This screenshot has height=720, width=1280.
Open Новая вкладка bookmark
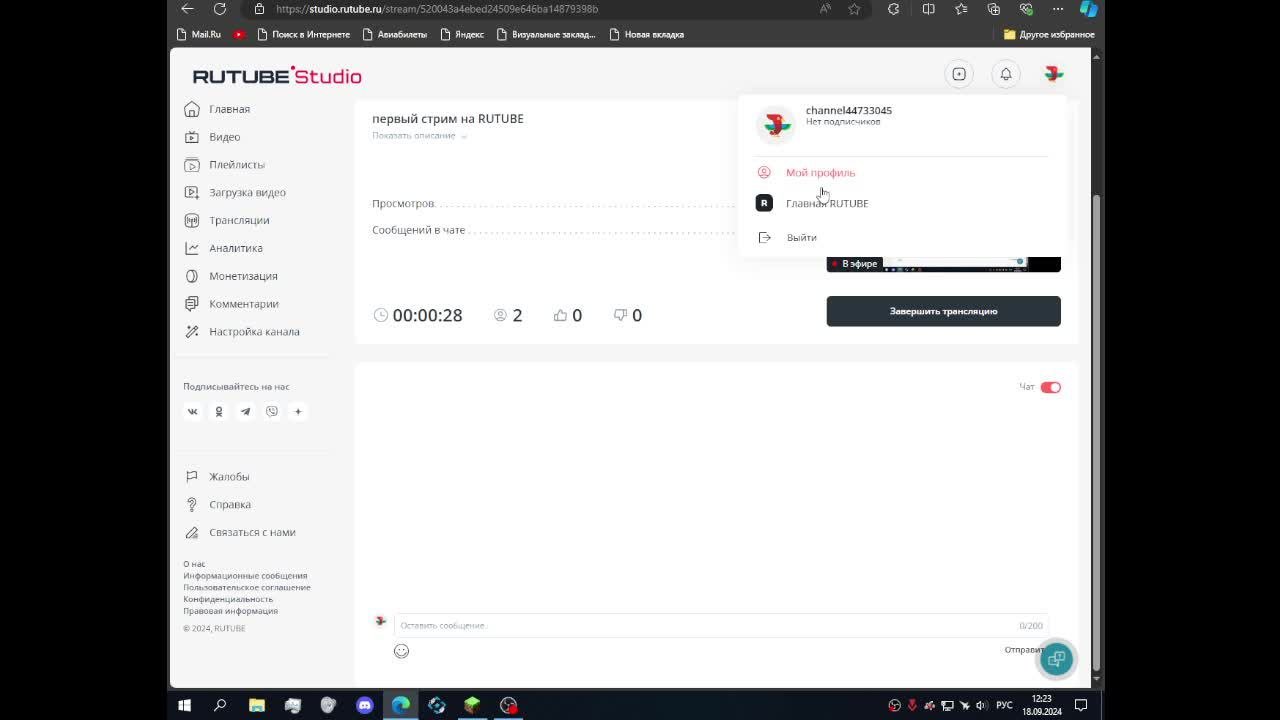point(646,34)
